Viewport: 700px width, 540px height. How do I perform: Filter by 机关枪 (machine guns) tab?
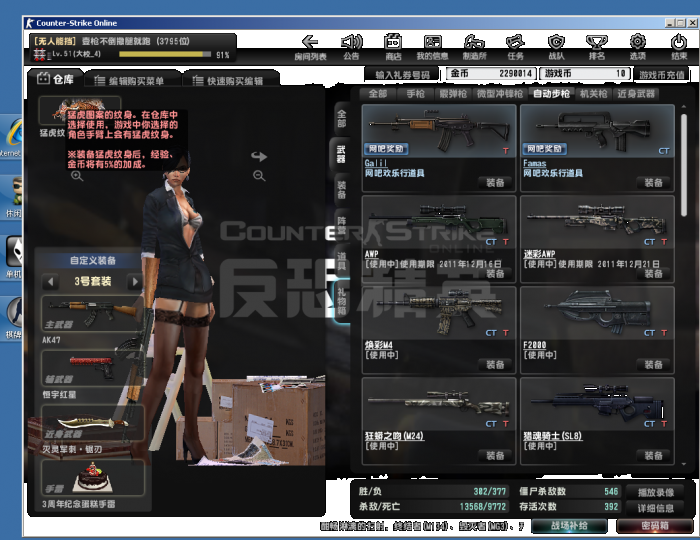pyautogui.click(x=593, y=94)
